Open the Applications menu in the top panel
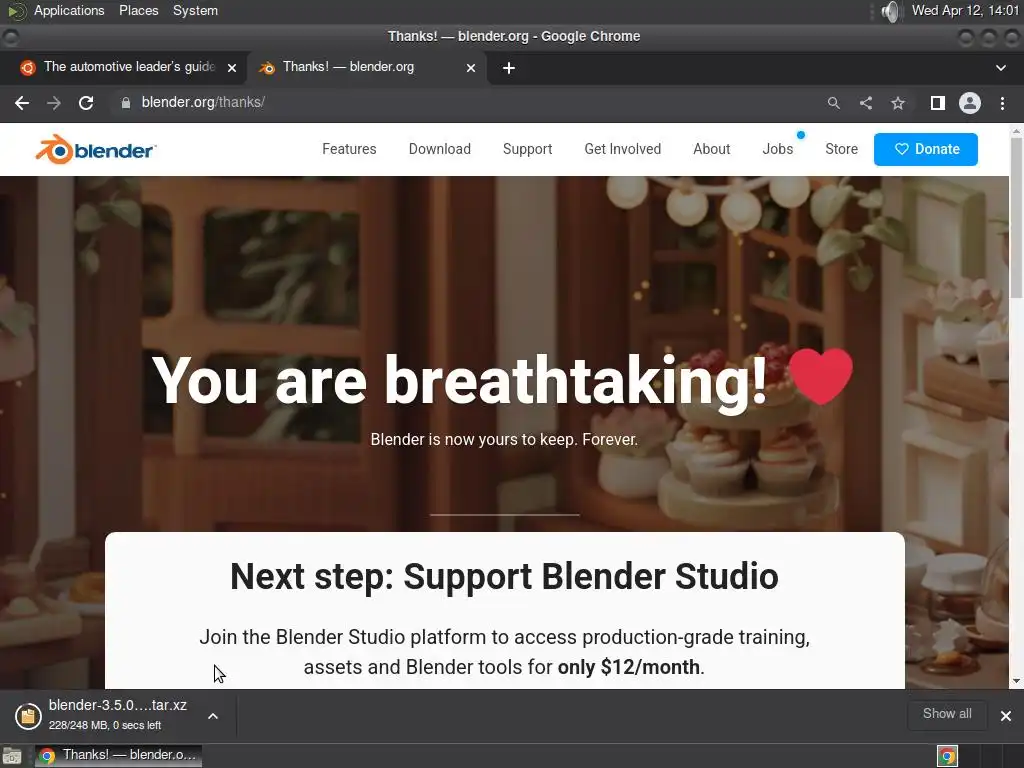This screenshot has height=768, width=1024. (x=69, y=10)
